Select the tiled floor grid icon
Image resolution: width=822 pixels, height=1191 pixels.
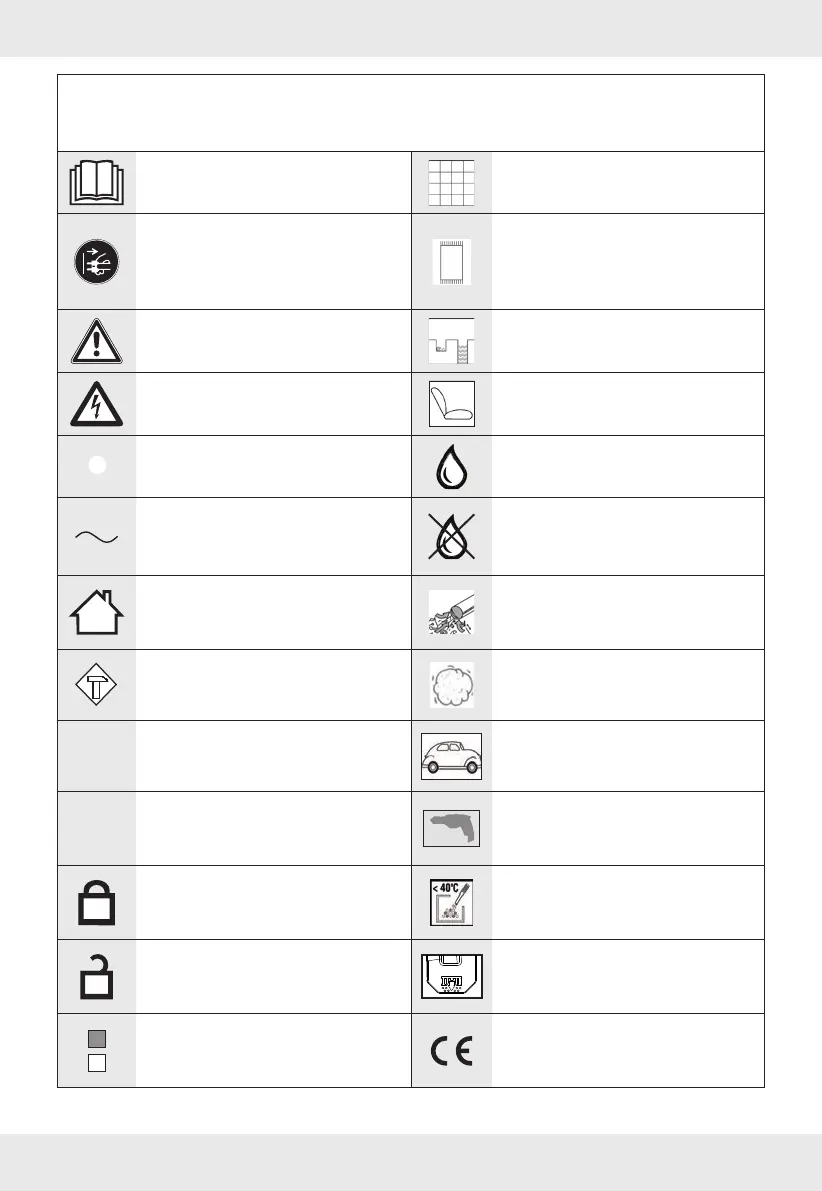(452, 182)
